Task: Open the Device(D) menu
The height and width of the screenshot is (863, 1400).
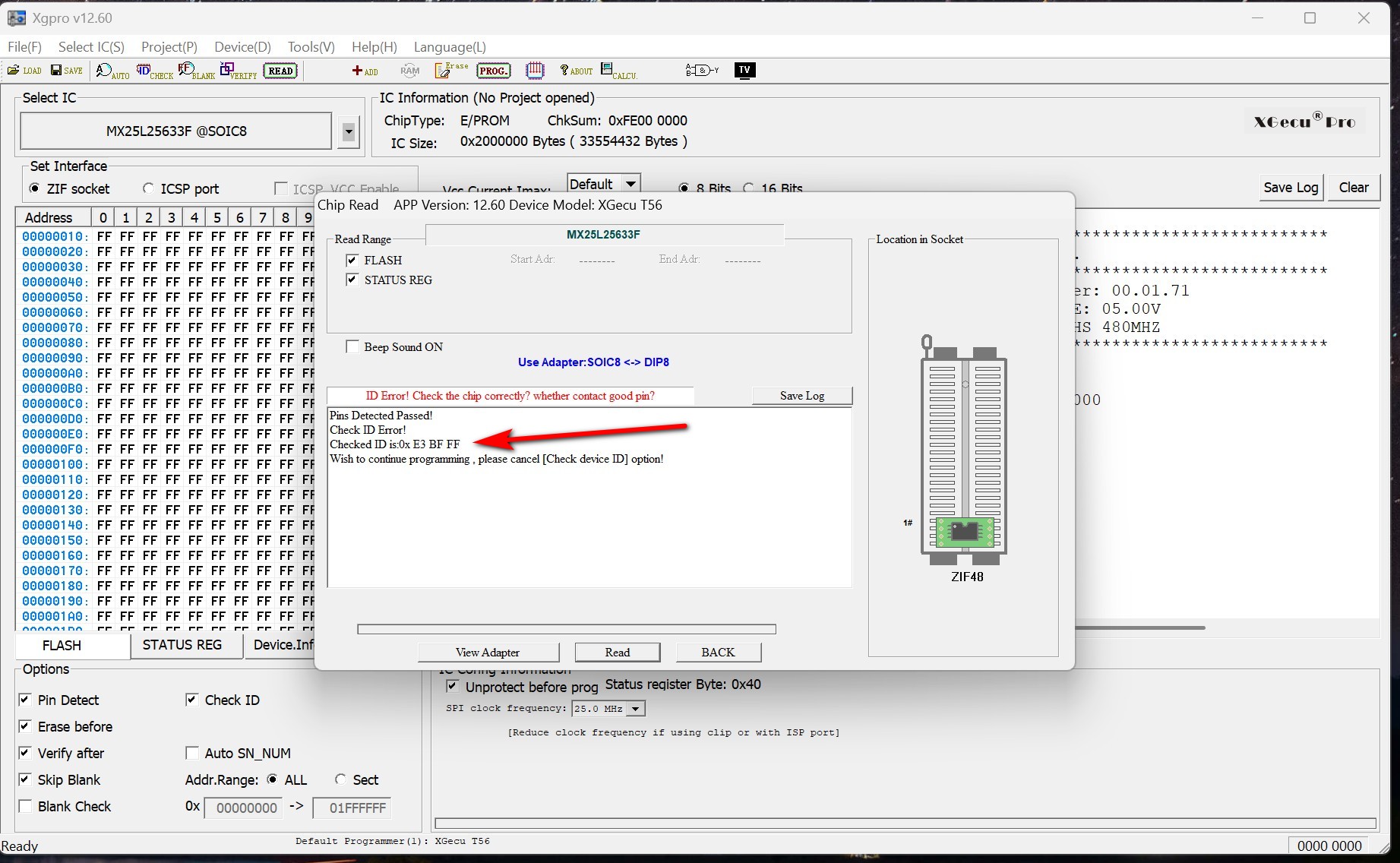Action: [x=242, y=47]
